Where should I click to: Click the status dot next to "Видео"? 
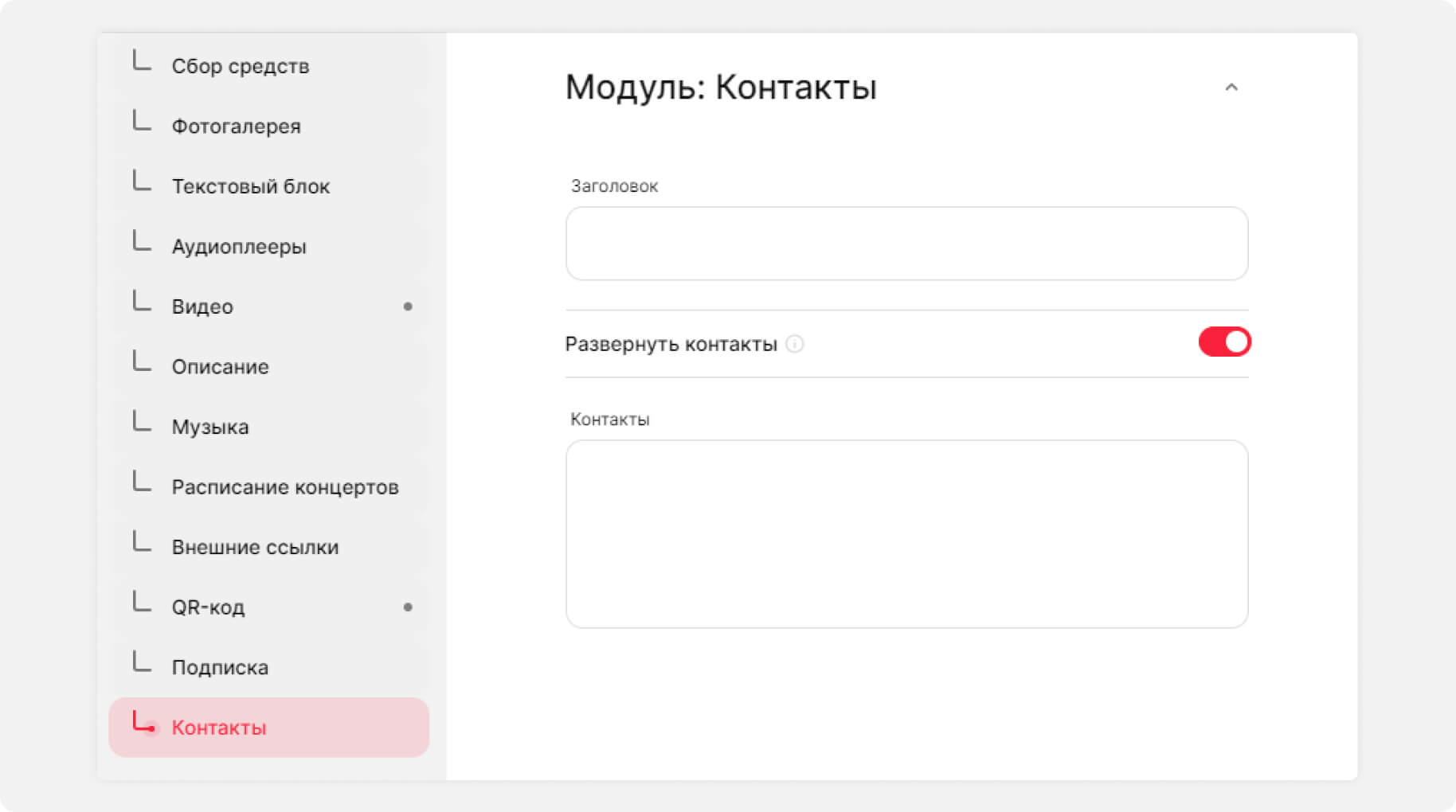[x=408, y=306]
